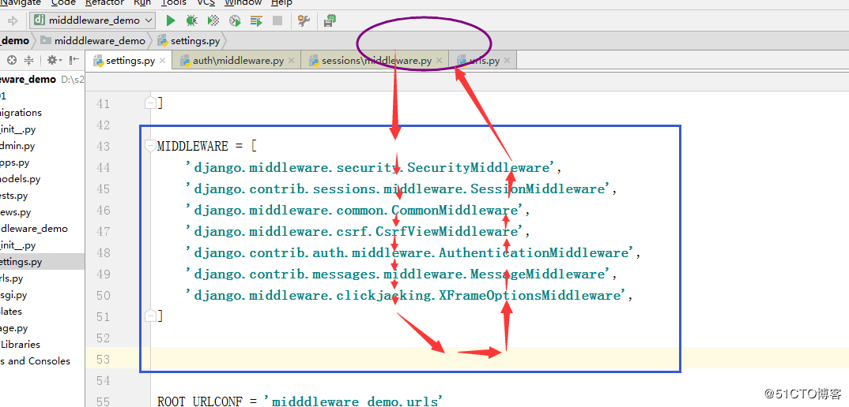This screenshot has height=407, width=849.
Task: Toggle fold marker on line 41
Action: 150,102
